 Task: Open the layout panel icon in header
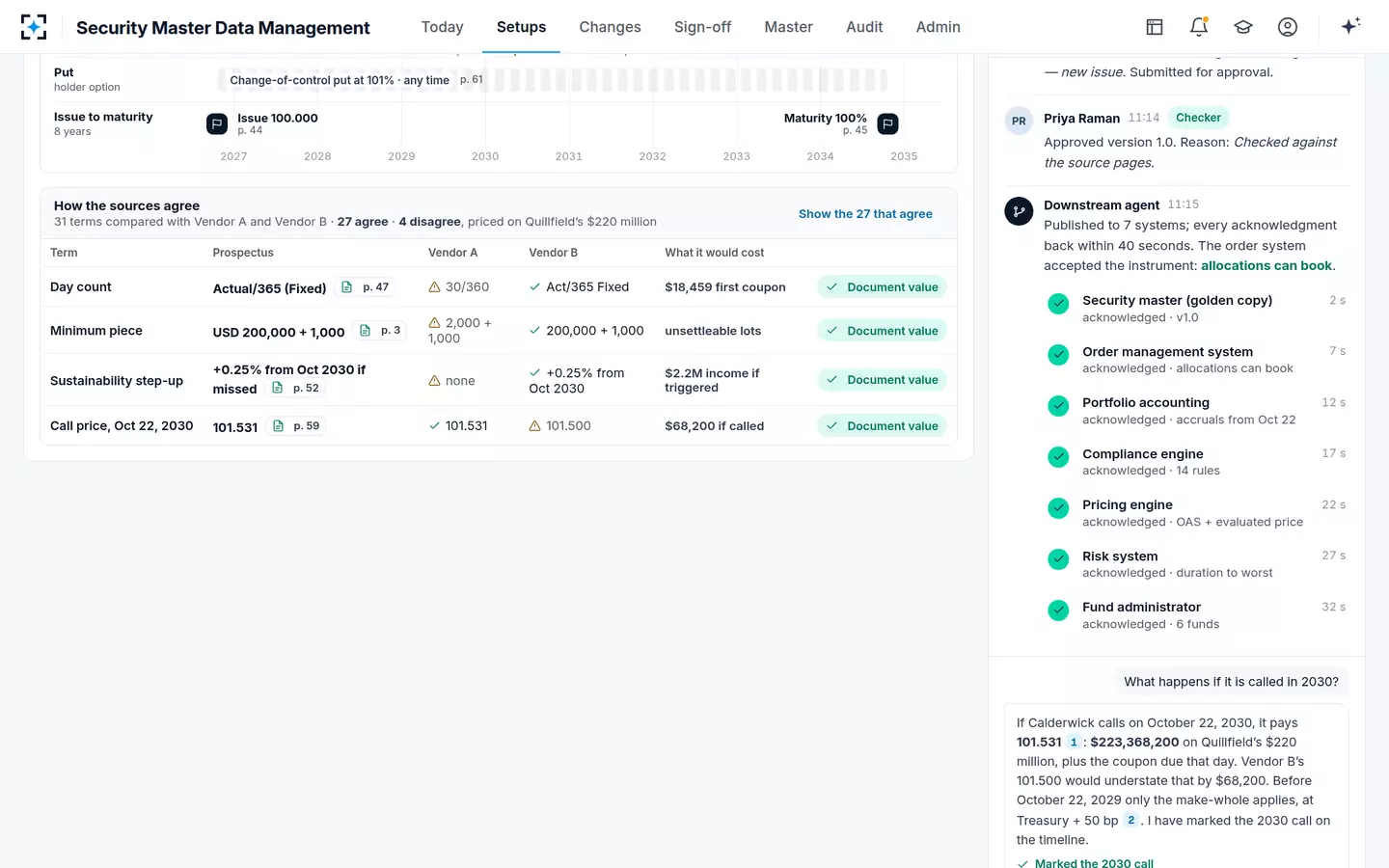point(1155,27)
